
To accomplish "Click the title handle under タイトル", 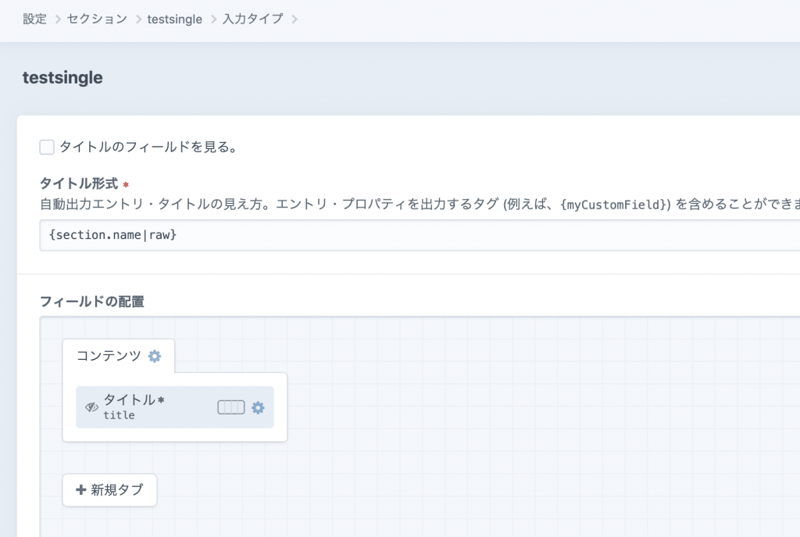I will [119, 415].
